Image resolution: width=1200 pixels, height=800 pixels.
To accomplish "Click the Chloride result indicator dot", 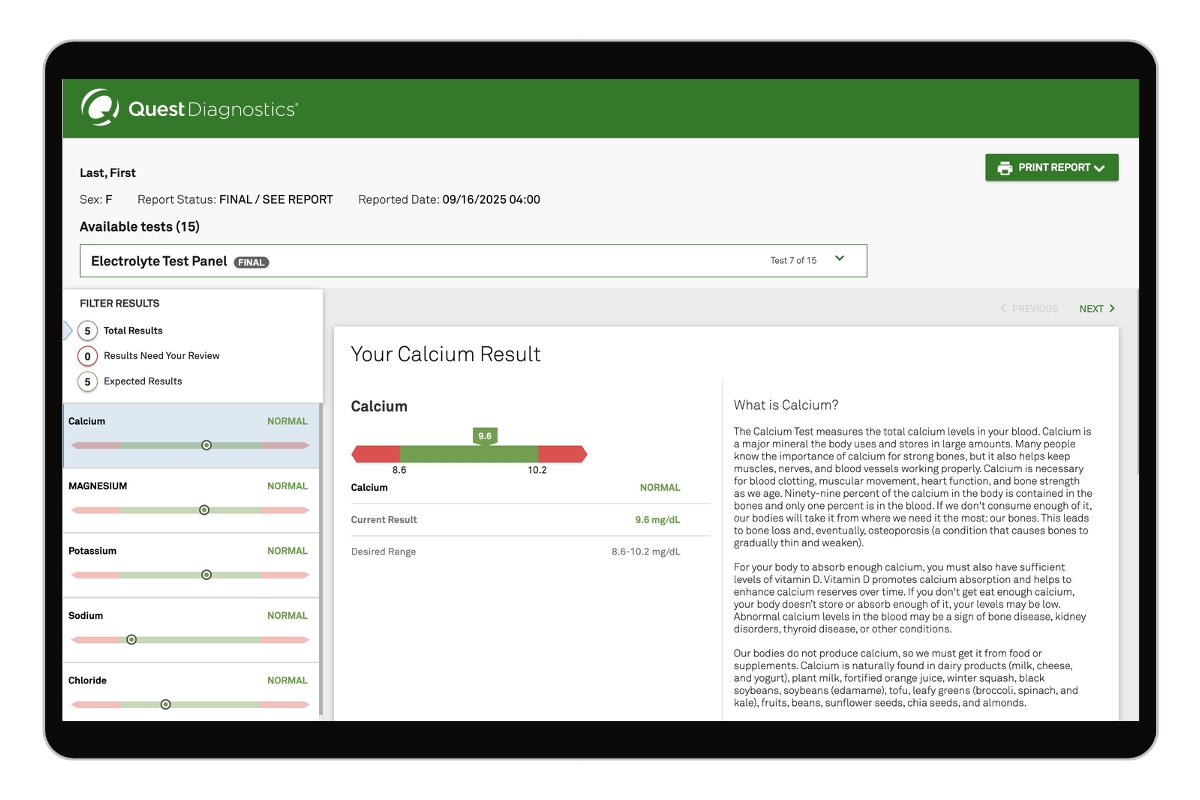I will 166,704.
